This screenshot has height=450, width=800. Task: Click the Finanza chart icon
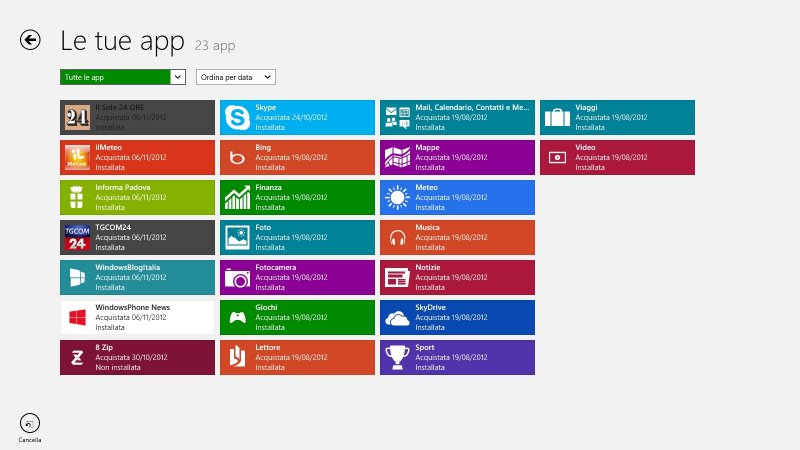(237, 197)
